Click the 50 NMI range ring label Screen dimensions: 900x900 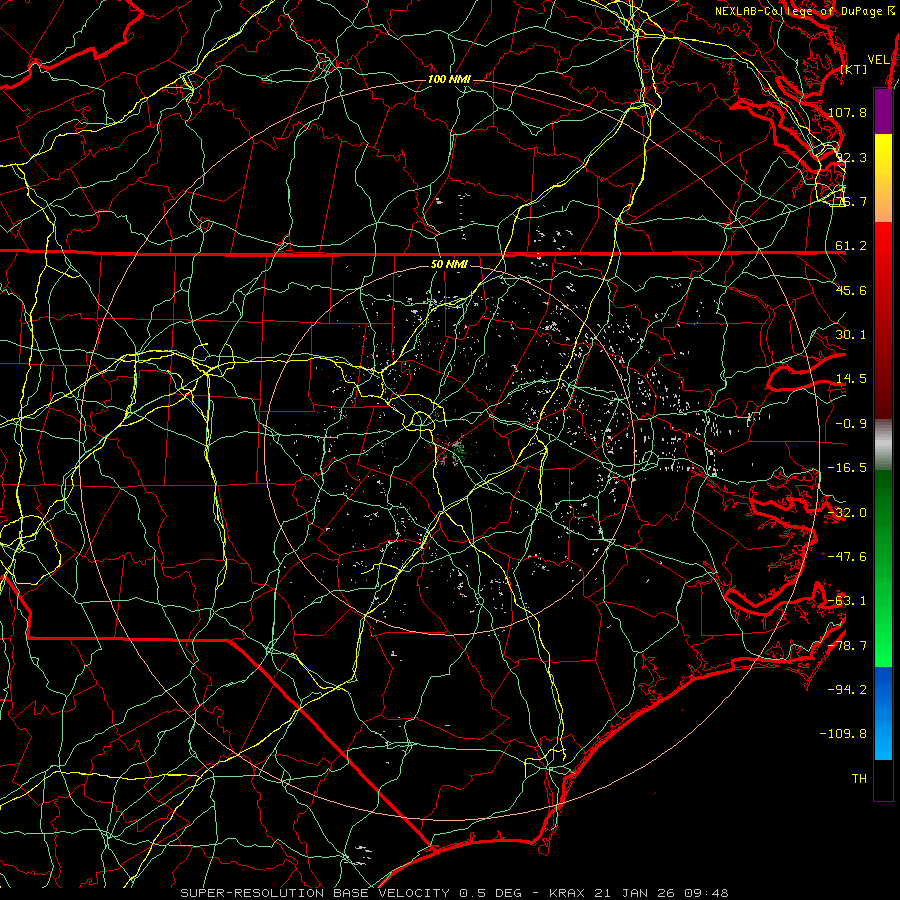(x=449, y=265)
